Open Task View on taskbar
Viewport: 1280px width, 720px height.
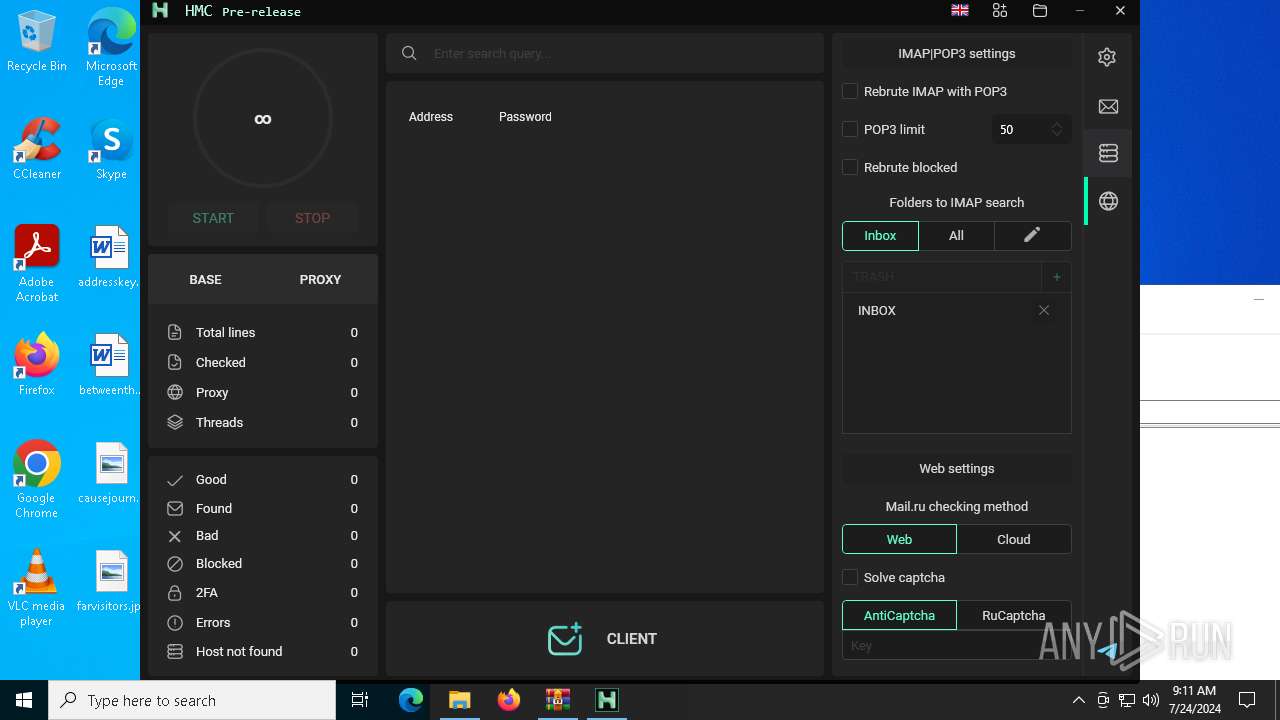pos(360,700)
